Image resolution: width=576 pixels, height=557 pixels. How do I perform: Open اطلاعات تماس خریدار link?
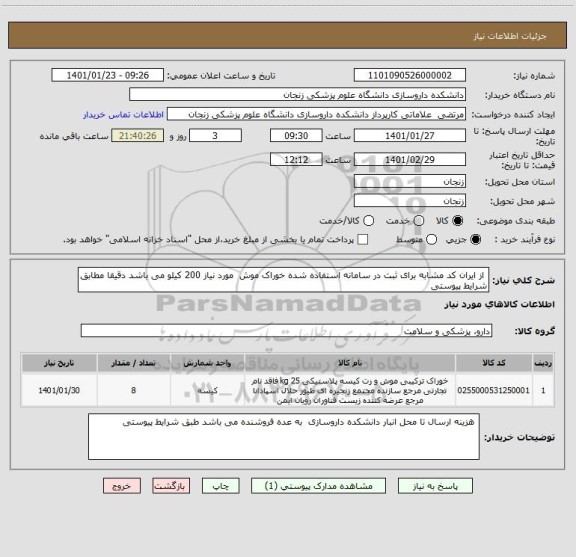123,115
